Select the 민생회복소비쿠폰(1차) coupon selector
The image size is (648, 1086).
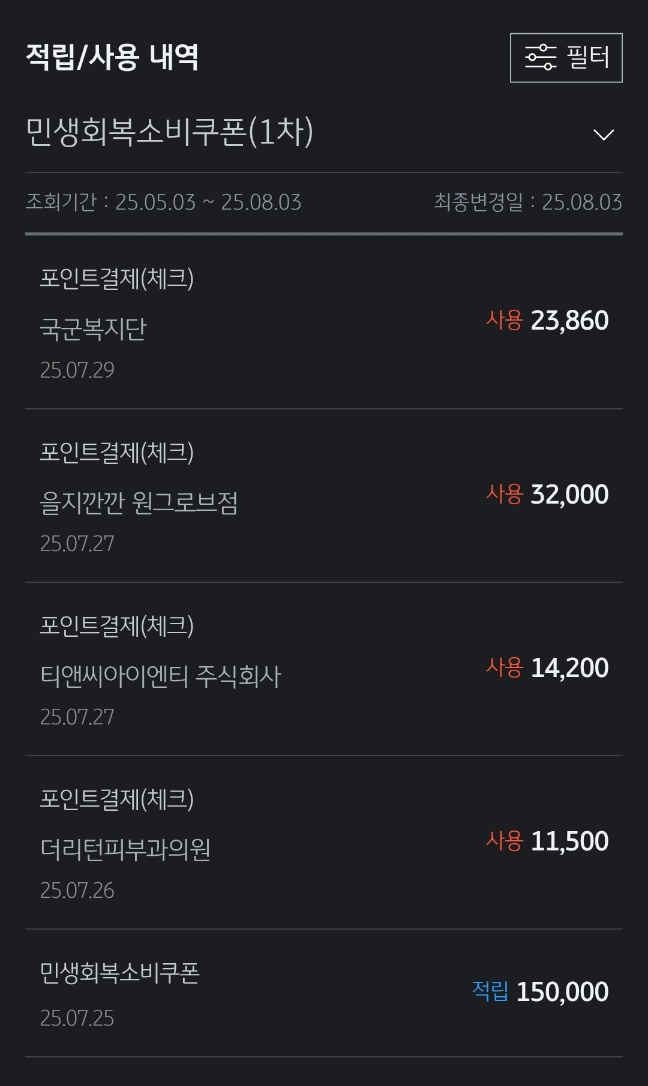(170, 133)
